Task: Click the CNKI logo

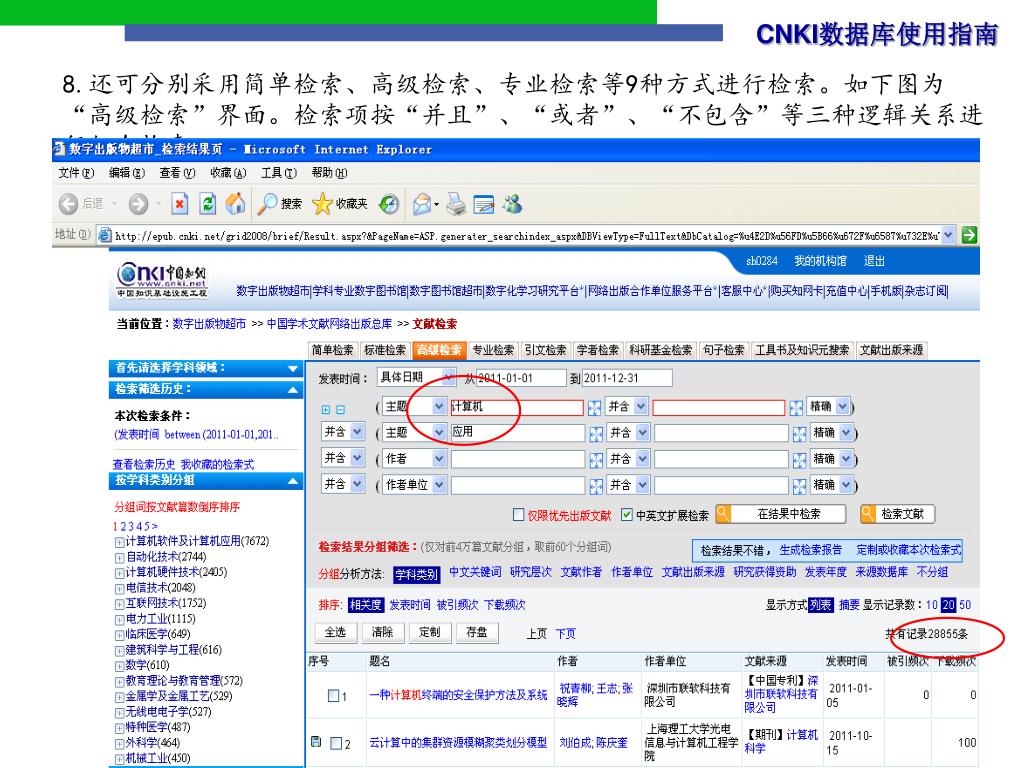Action: 162,281
